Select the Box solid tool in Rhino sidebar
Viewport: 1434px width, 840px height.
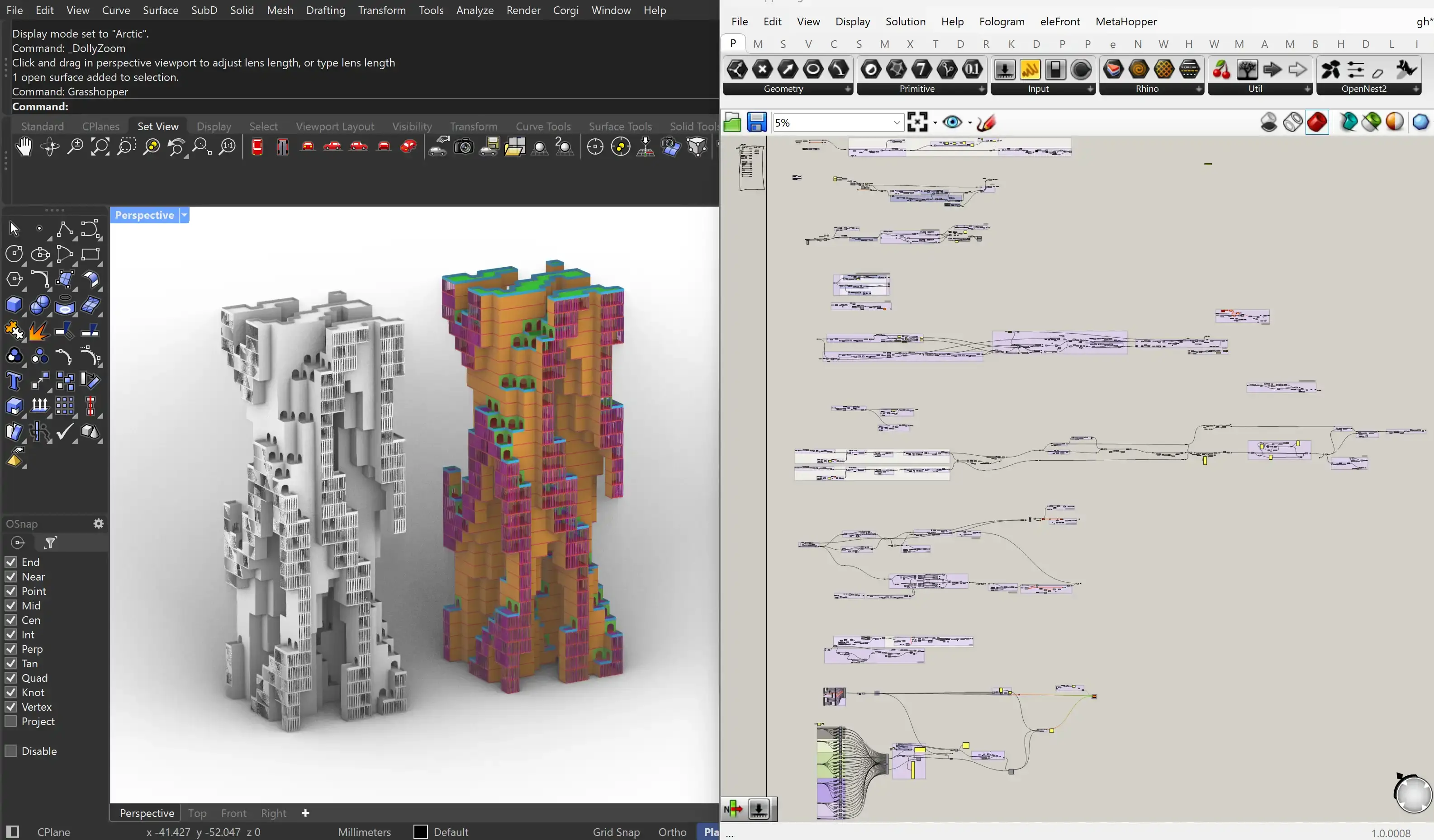(x=14, y=306)
